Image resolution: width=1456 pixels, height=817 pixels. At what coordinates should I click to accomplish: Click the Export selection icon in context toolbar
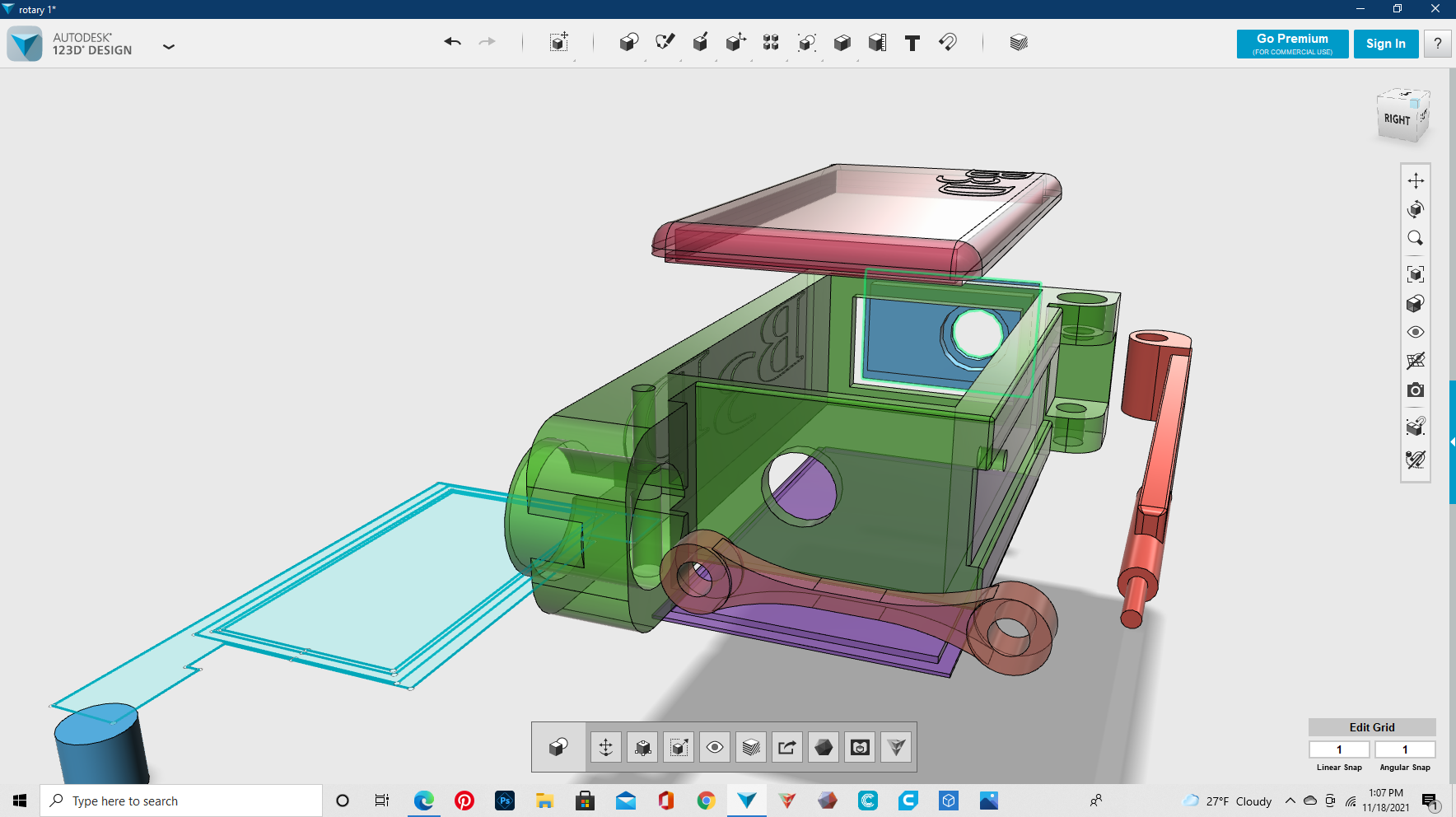click(787, 747)
